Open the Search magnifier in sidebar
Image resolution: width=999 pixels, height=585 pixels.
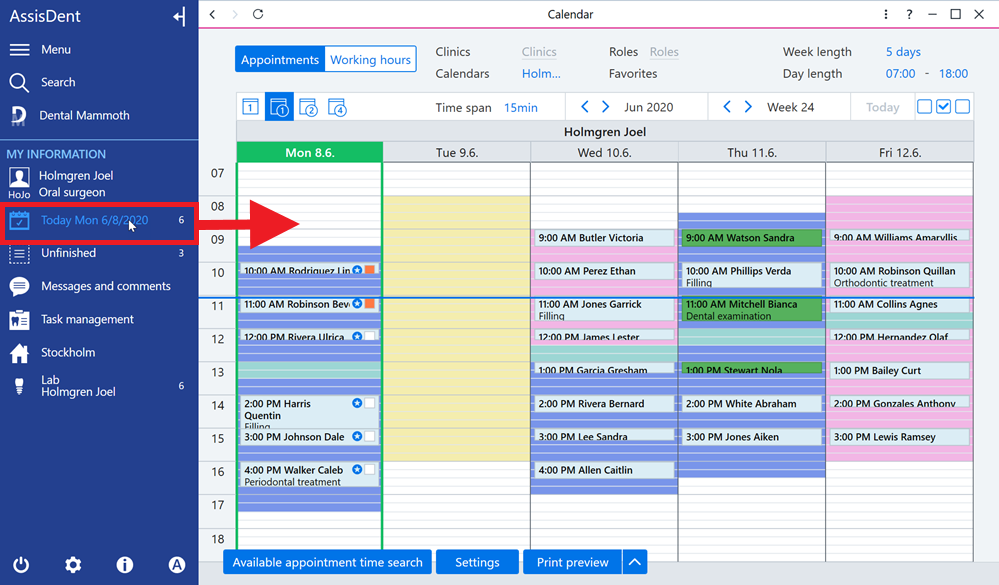tap(19, 82)
